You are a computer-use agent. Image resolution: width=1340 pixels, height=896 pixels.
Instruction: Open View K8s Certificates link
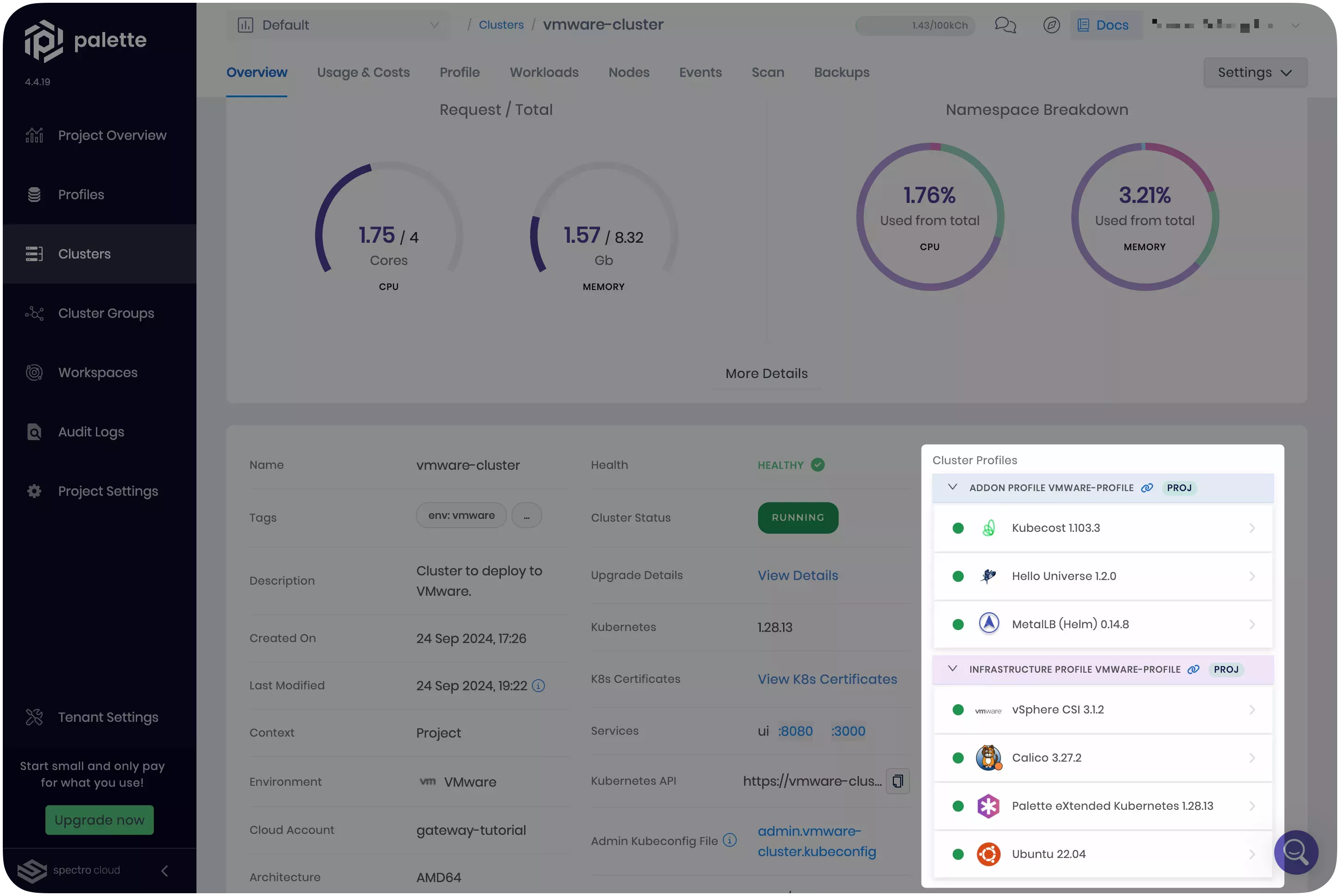pos(827,679)
